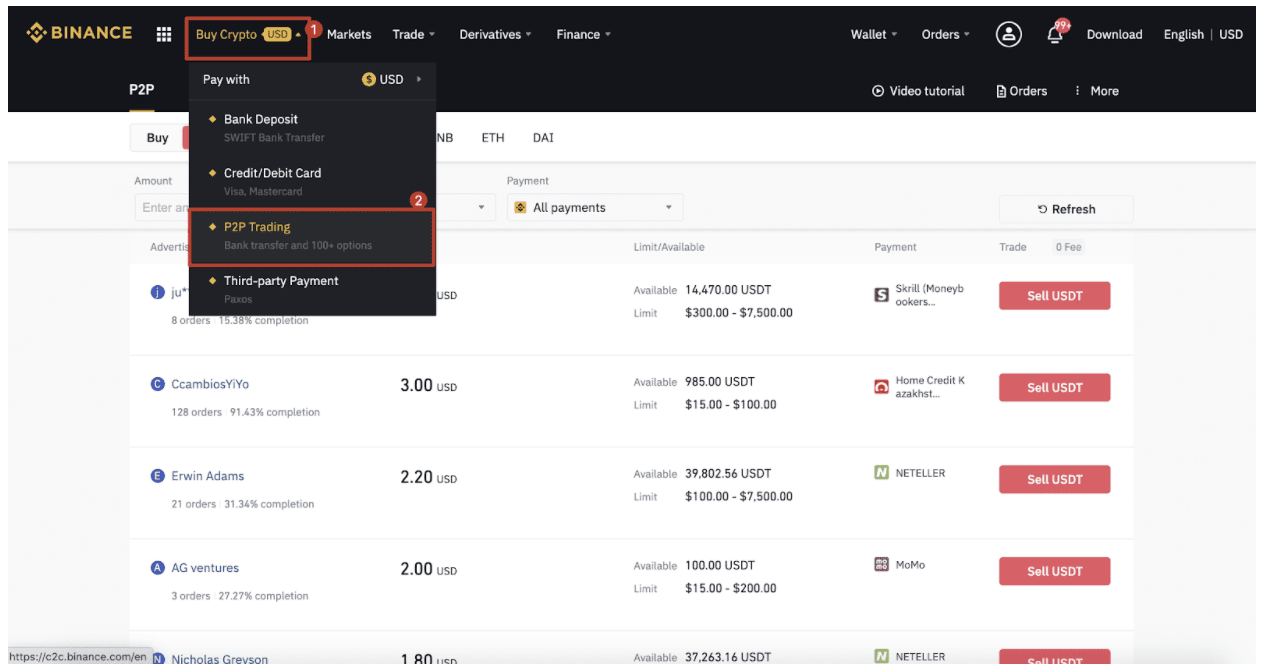This screenshot has height=672, width=1262.
Task: Select Bank Deposit option
Action: [312, 127]
